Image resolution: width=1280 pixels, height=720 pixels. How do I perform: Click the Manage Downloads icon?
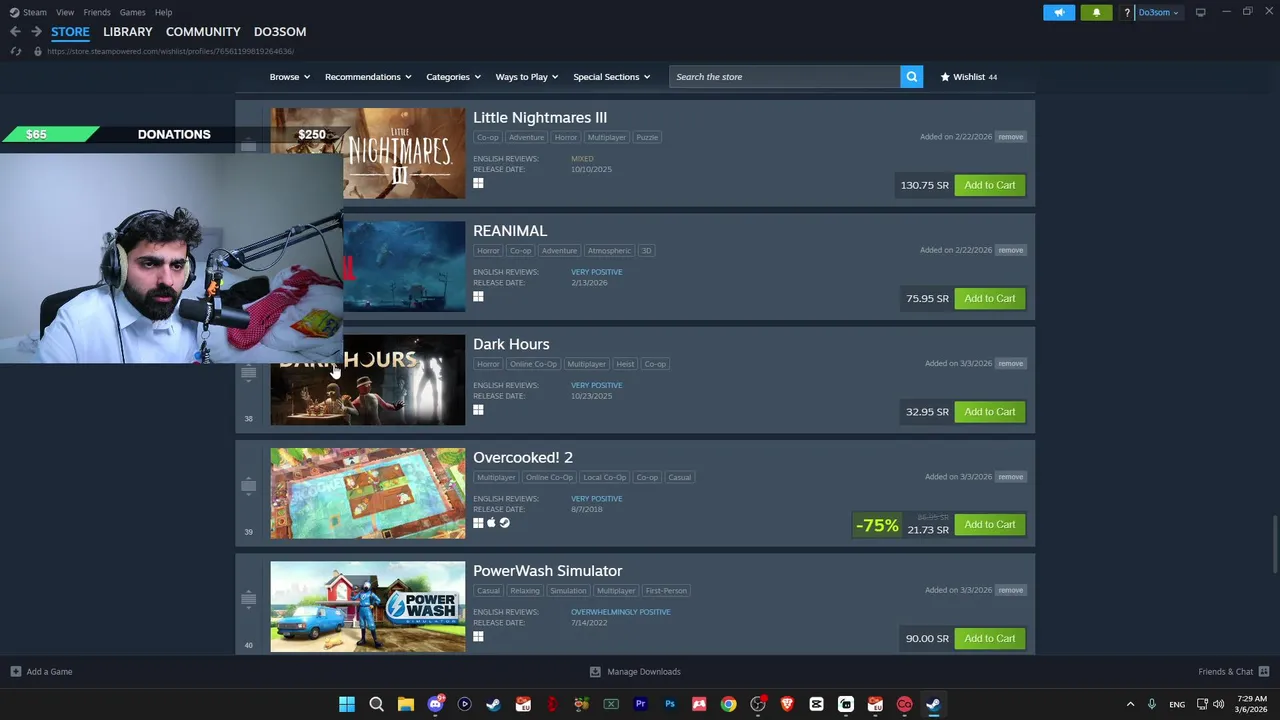595,672
